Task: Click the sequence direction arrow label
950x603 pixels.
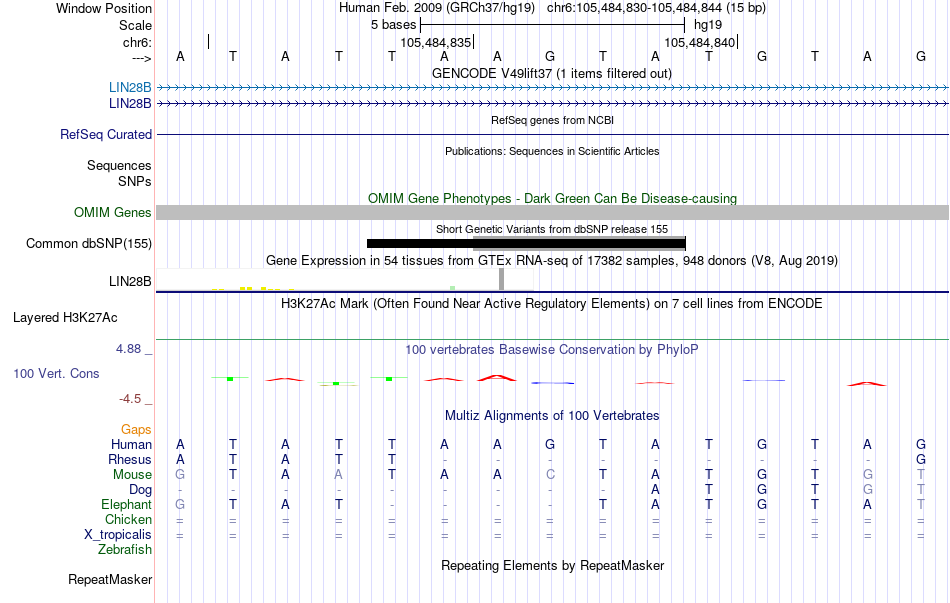Action: [x=141, y=58]
